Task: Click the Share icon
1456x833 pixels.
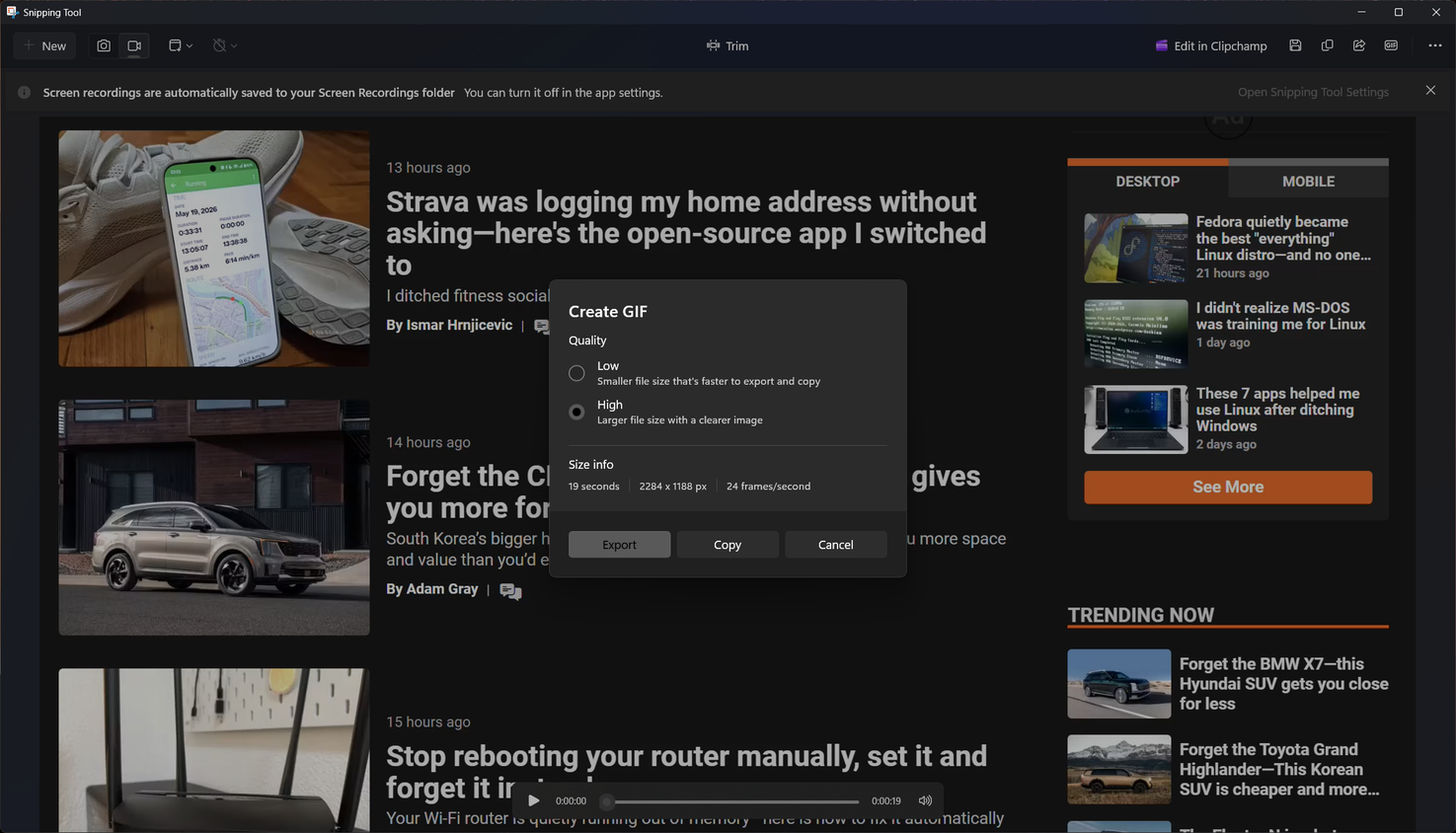Action: (1358, 45)
